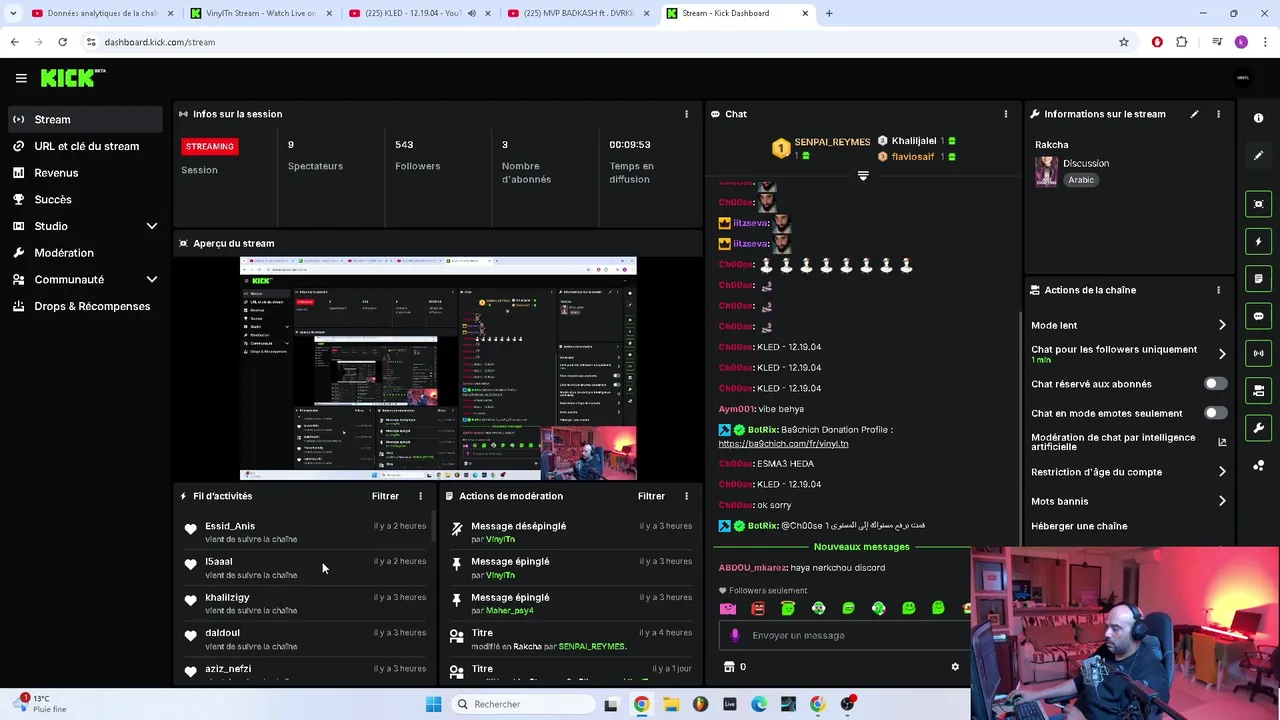
Task: Open Windows Start menu
Action: point(433,704)
